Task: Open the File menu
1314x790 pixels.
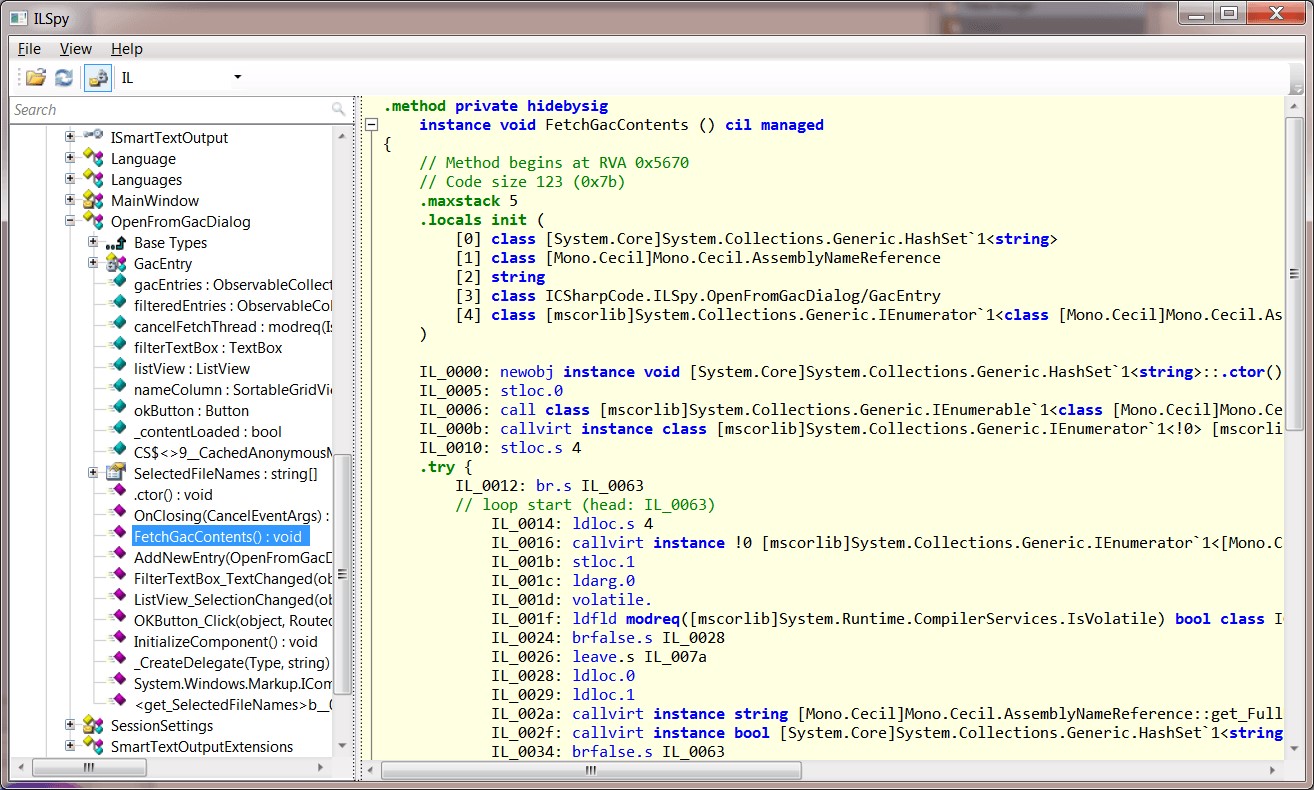Action: click(x=29, y=48)
